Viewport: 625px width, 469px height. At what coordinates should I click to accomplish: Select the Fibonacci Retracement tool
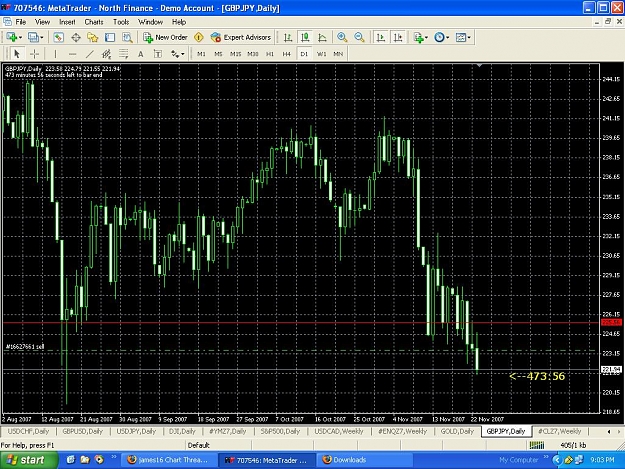124,54
